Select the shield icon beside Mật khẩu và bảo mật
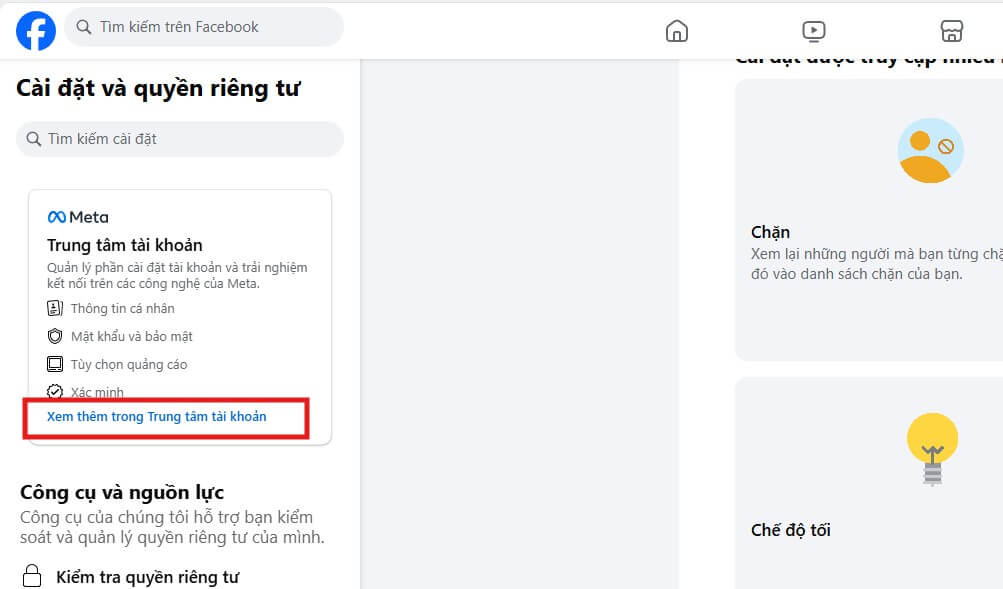 57,336
